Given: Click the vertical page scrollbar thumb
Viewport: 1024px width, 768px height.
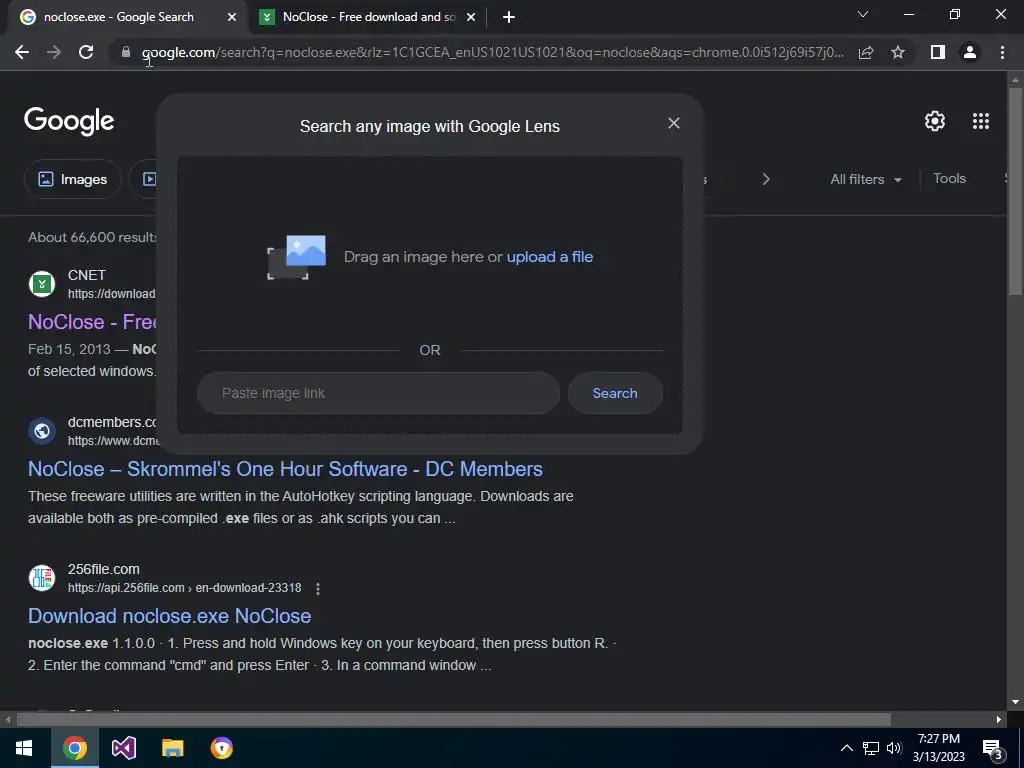Looking at the screenshot, I should tap(1015, 191).
